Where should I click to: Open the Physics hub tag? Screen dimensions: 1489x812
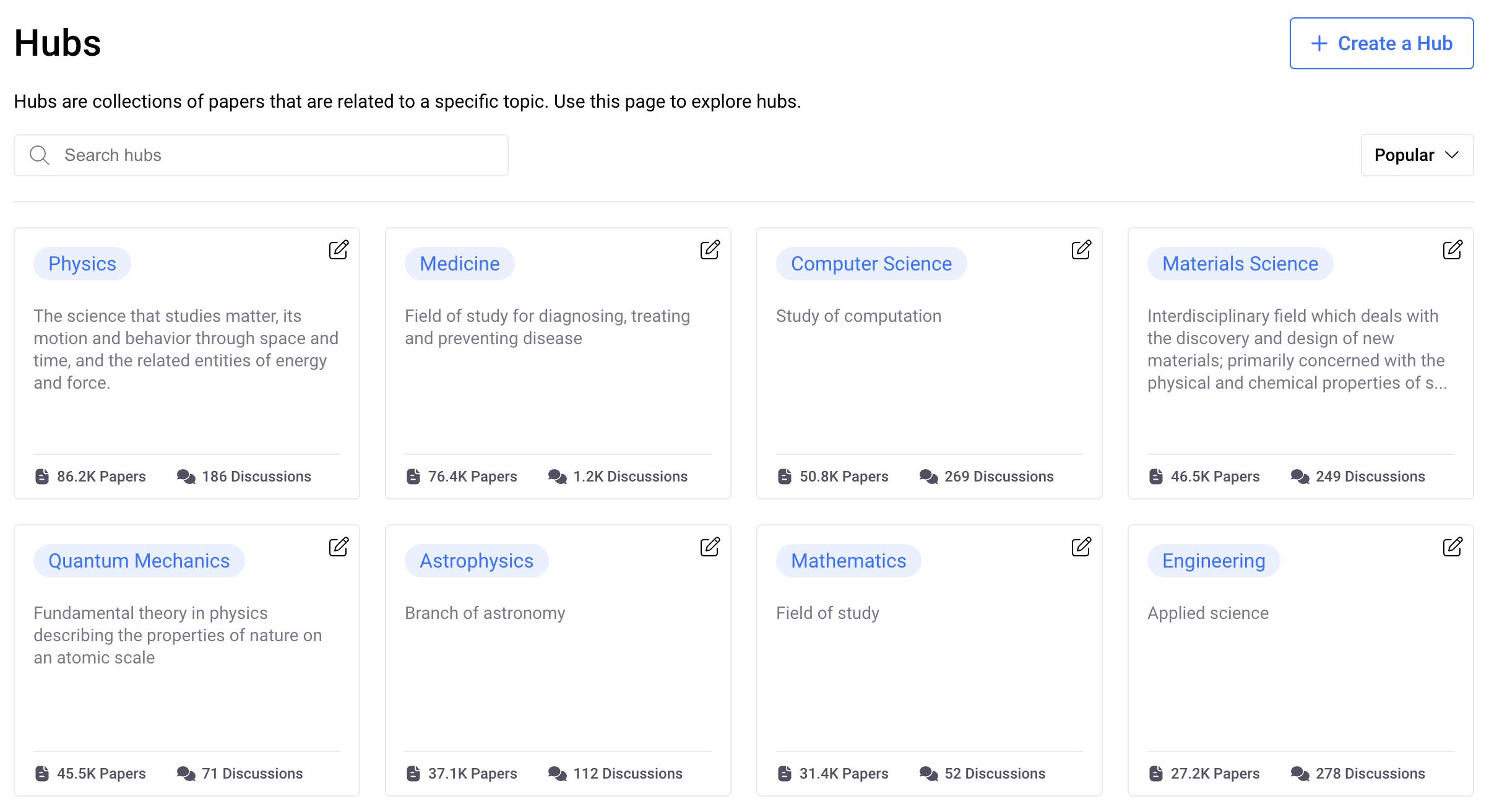tap(82, 264)
